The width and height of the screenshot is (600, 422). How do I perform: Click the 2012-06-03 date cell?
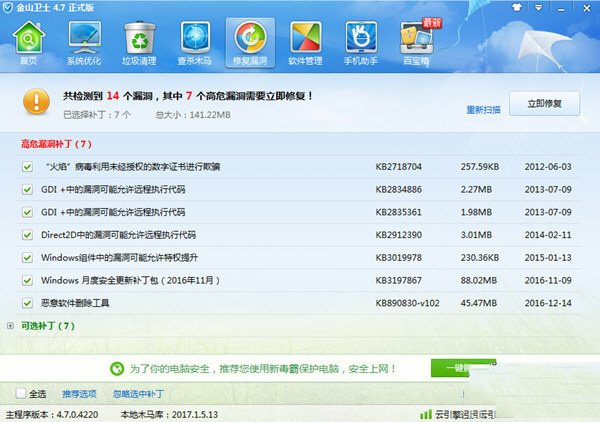pos(548,167)
